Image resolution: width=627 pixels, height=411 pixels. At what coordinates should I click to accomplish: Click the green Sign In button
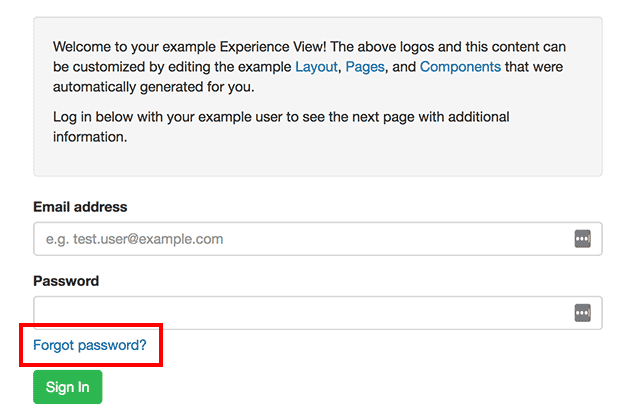(68, 387)
